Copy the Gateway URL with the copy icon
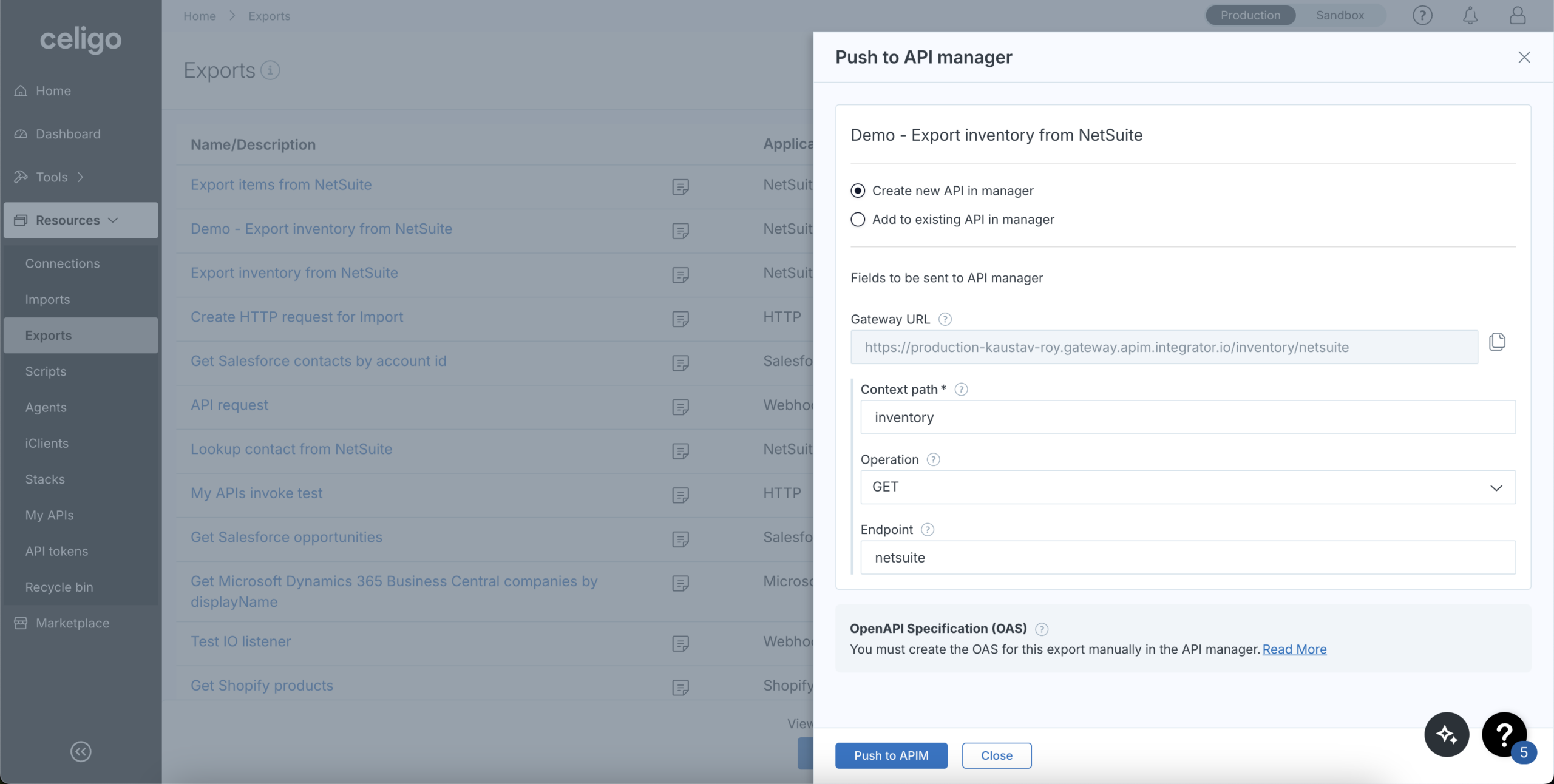This screenshot has width=1554, height=784. tap(1497, 342)
